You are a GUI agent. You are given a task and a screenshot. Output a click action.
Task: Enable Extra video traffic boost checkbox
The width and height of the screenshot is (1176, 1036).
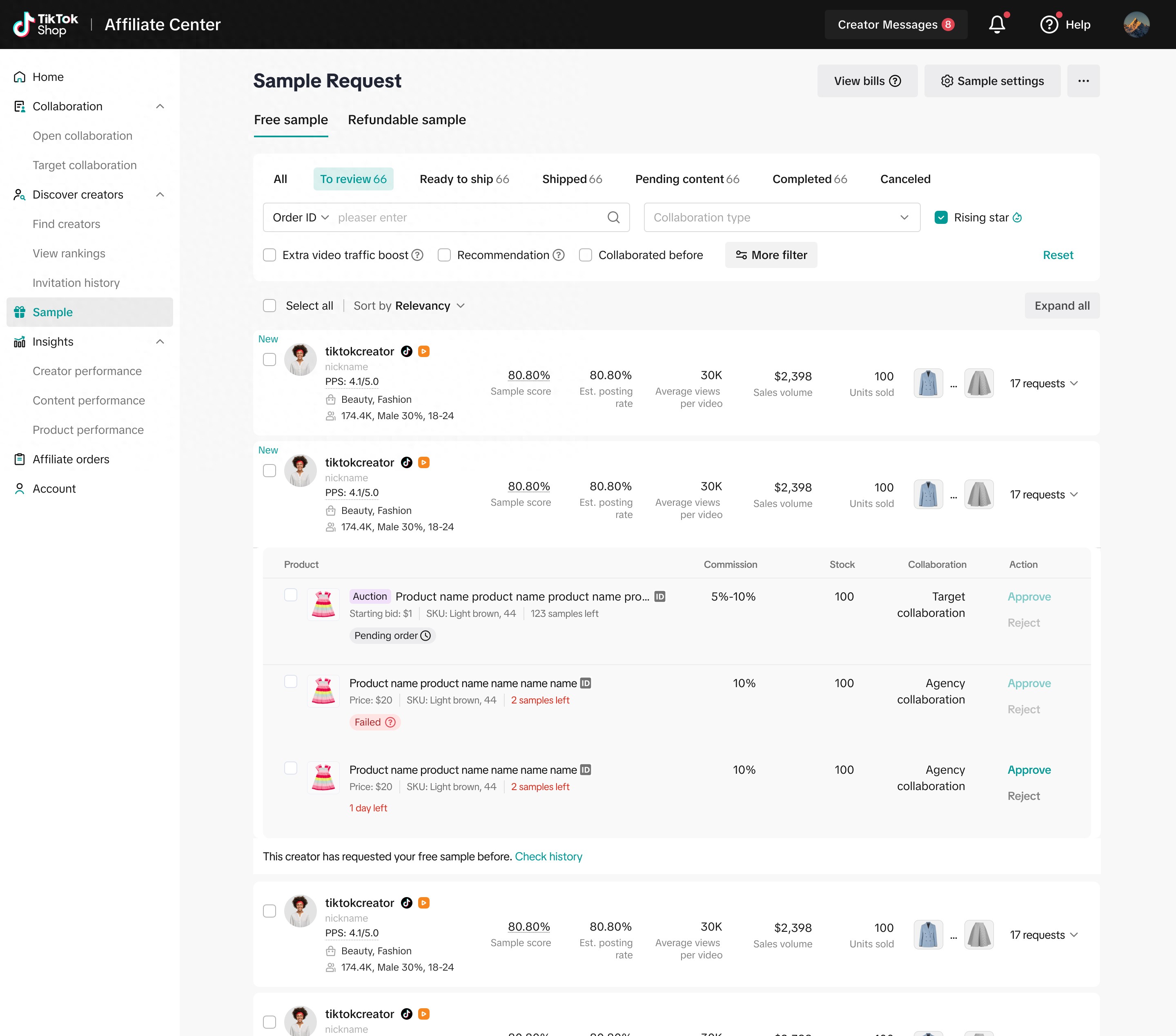click(x=269, y=255)
